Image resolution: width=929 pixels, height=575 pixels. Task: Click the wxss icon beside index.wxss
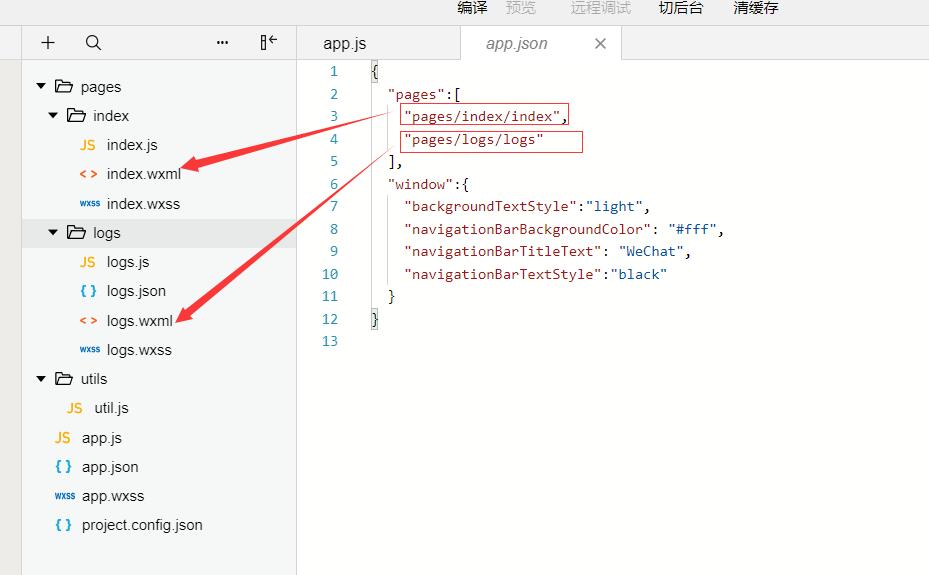(x=89, y=203)
